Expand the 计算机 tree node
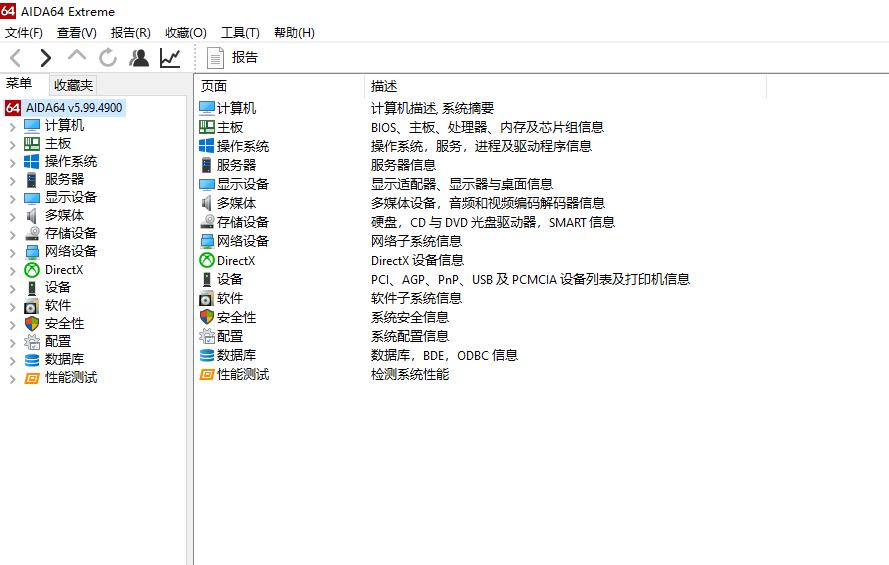This screenshot has height=565, width=889. point(12,127)
